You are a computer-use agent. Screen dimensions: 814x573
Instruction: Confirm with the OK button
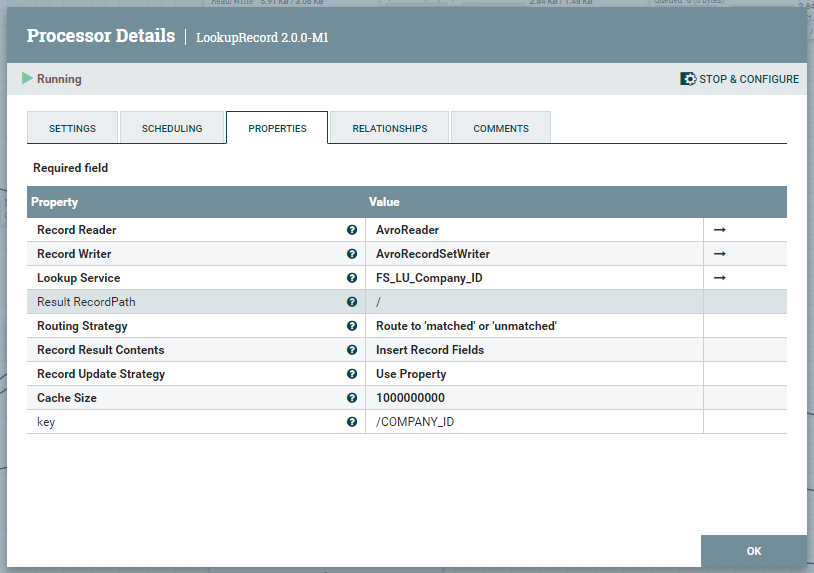pyautogui.click(x=754, y=551)
